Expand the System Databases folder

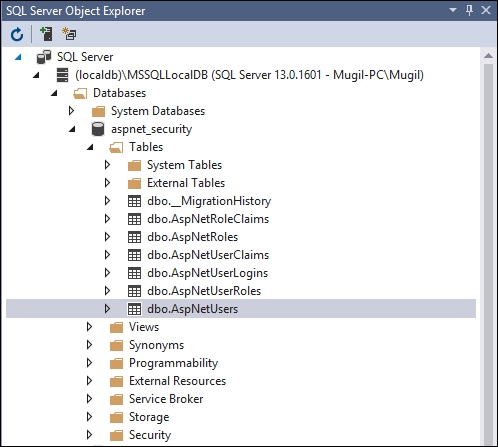click(x=71, y=111)
